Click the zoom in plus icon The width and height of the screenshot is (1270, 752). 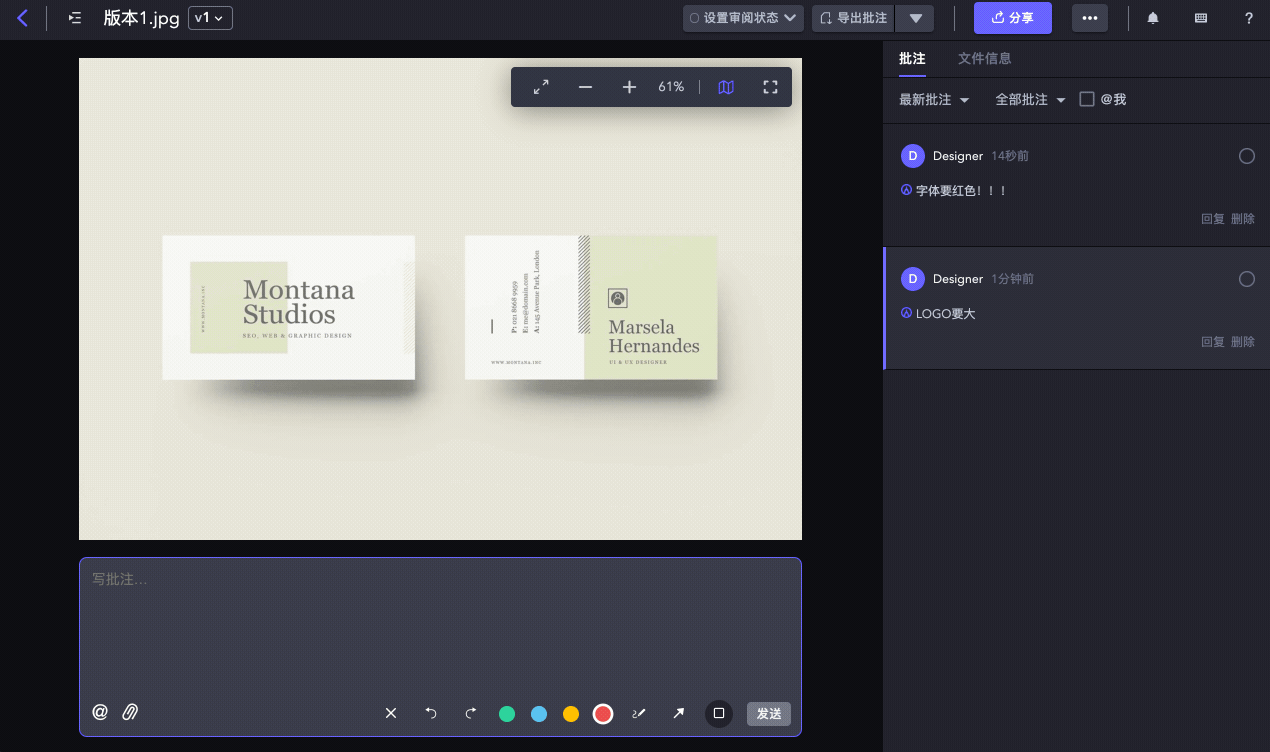pos(629,88)
